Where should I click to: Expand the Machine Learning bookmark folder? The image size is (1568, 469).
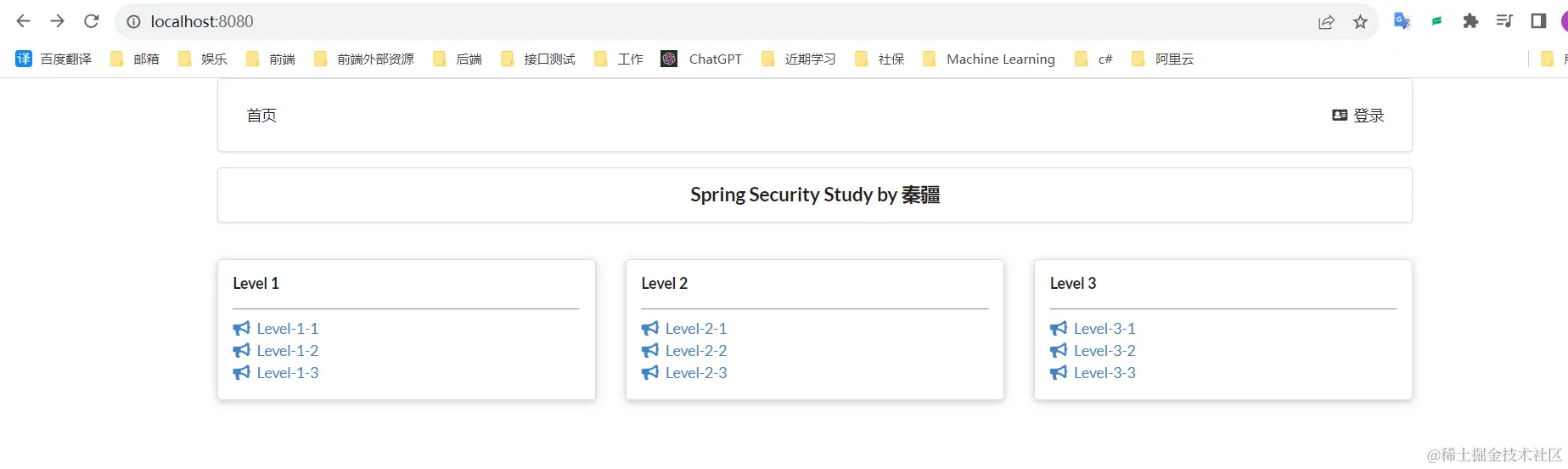pyautogui.click(x=989, y=59)
